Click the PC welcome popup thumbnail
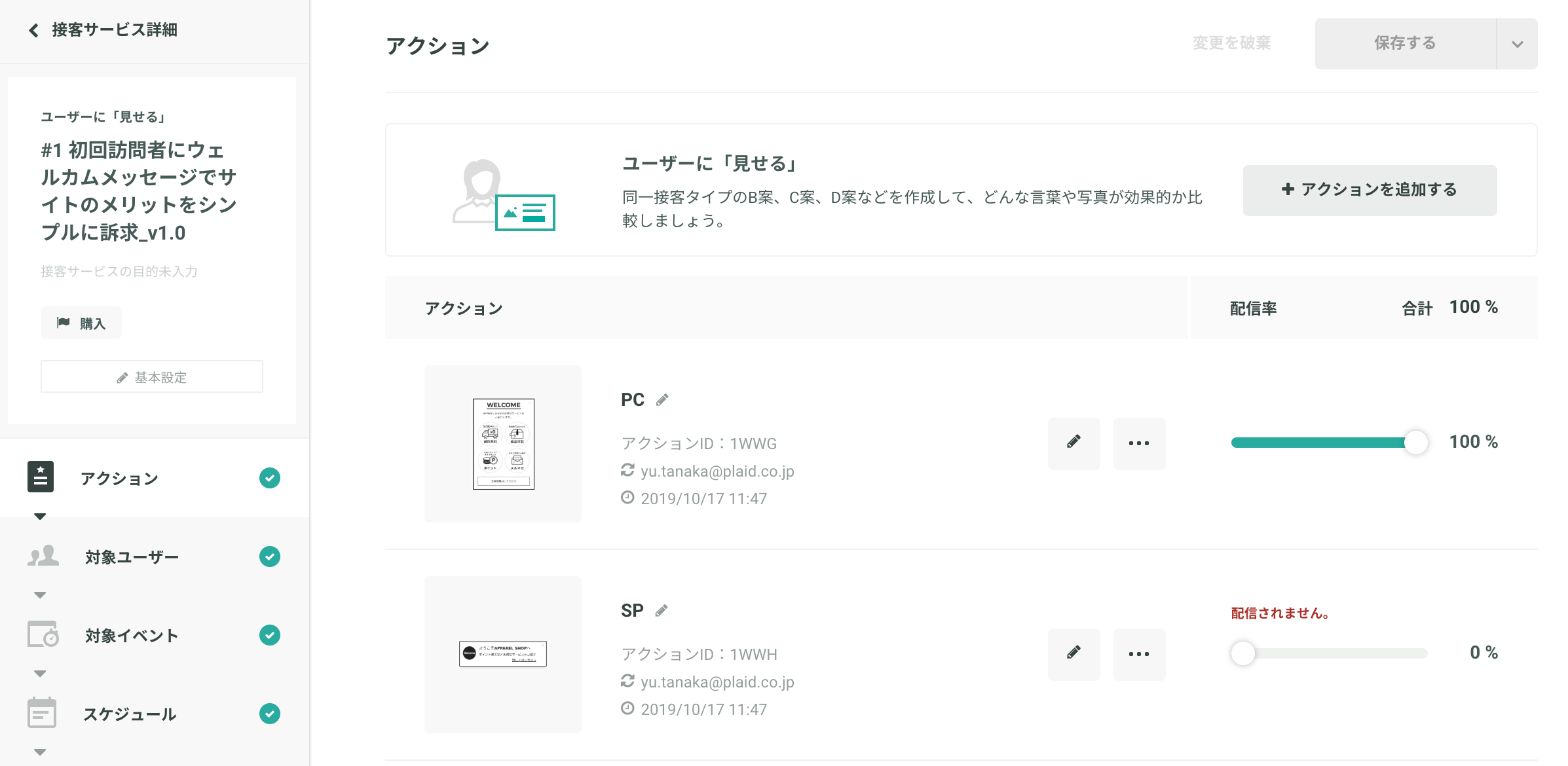1568x766 pixels. [x=503, y=444]
